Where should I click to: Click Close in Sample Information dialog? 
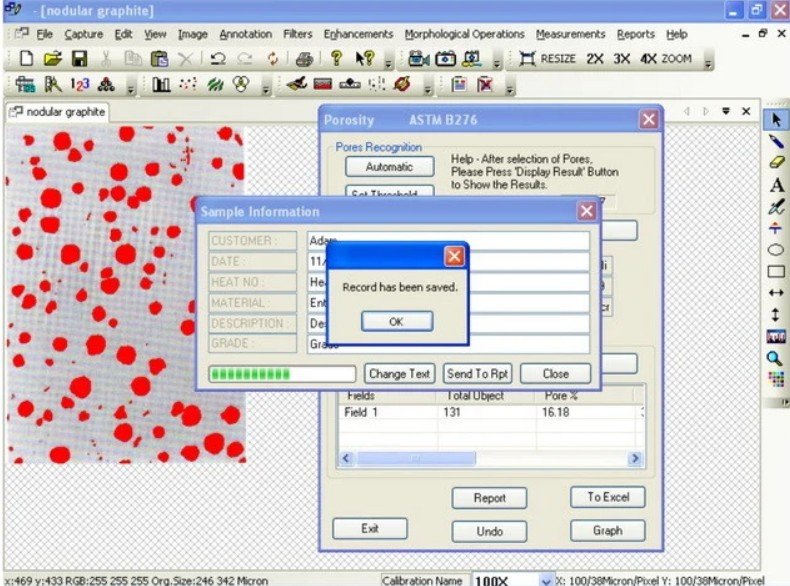tap(555, 374)
